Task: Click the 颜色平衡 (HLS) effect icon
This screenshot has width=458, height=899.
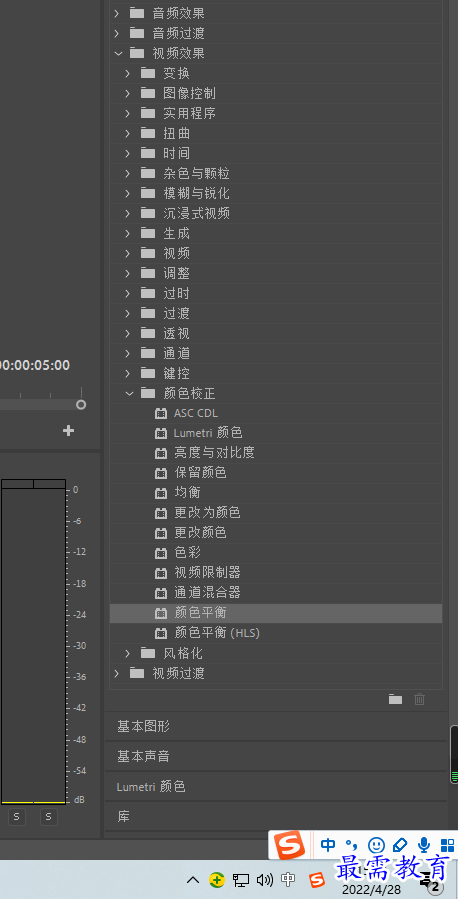Action: pos(161,634)
